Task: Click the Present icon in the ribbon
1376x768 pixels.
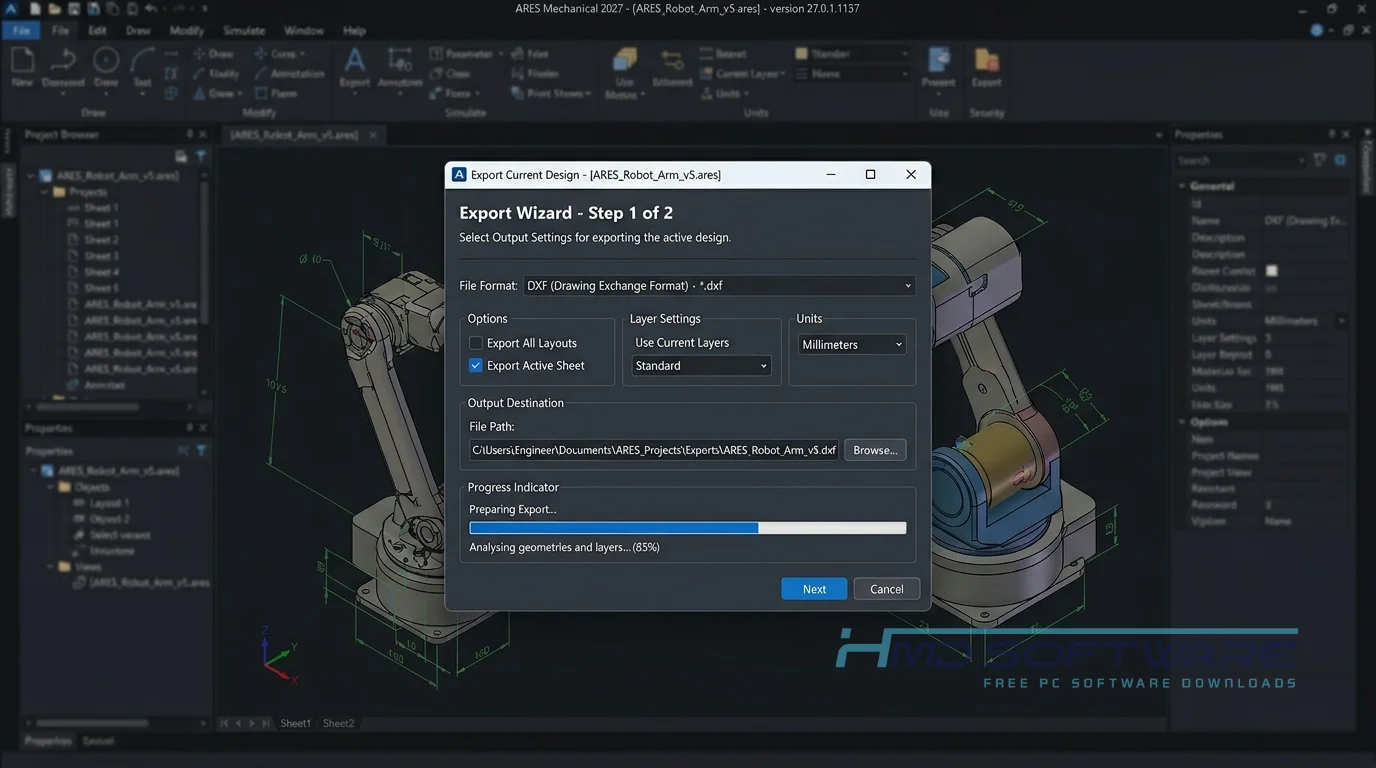Action: pyautogui.click(x=939, y=60)
